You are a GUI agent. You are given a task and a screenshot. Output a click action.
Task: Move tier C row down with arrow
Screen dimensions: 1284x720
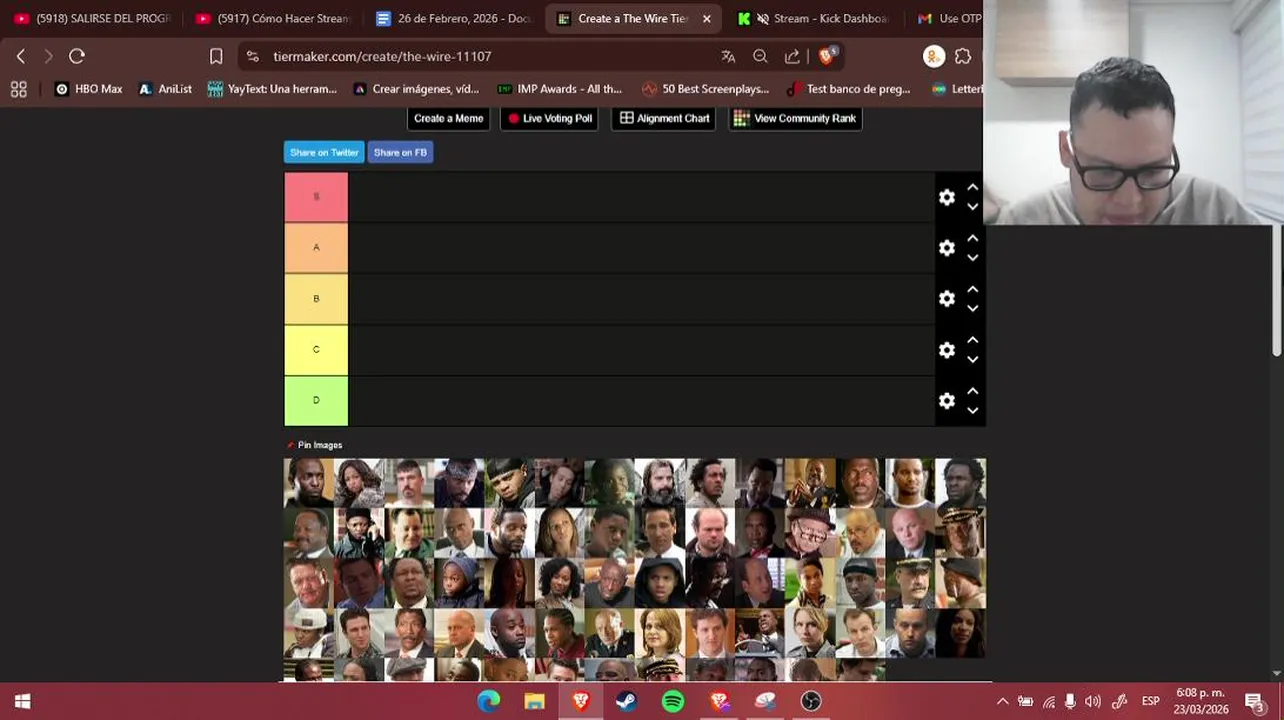972,360
